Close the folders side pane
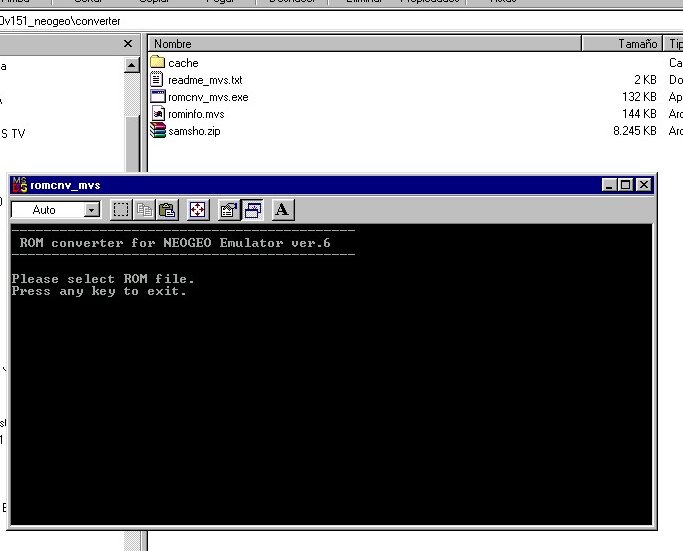Screen dimensions: 683x551 [127, 44]
